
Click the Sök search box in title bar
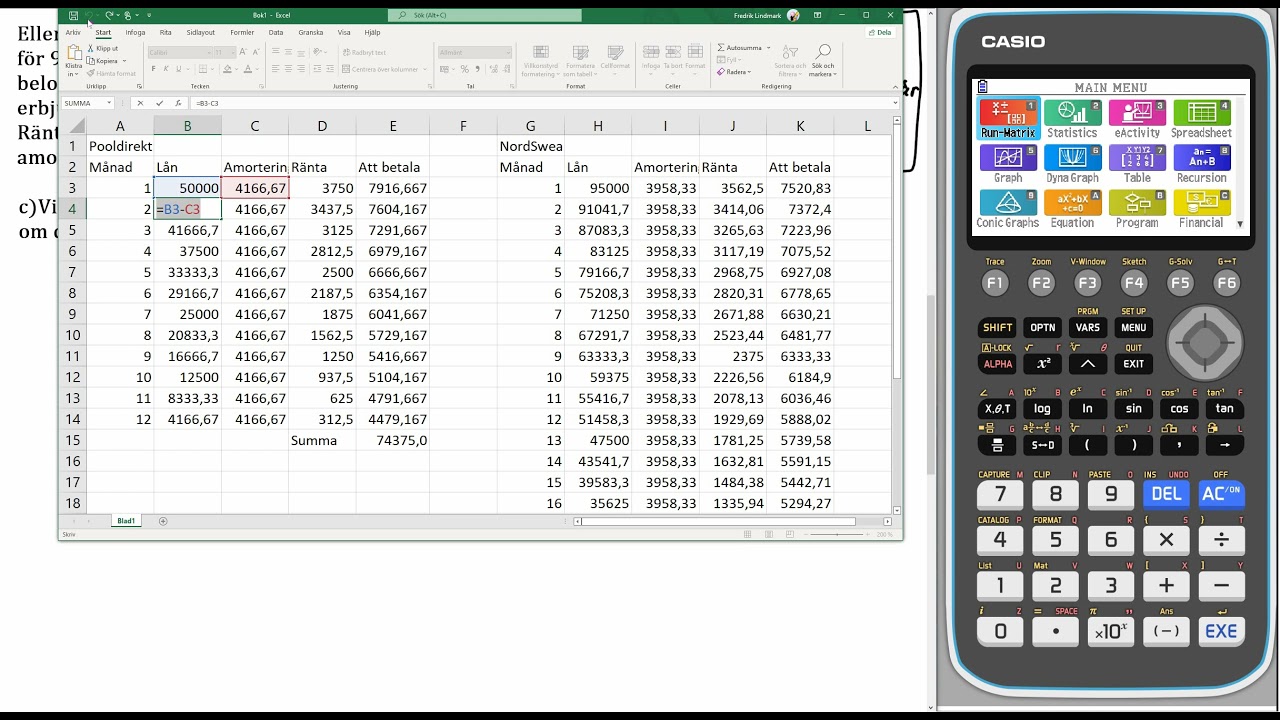[x=484, y=16]
